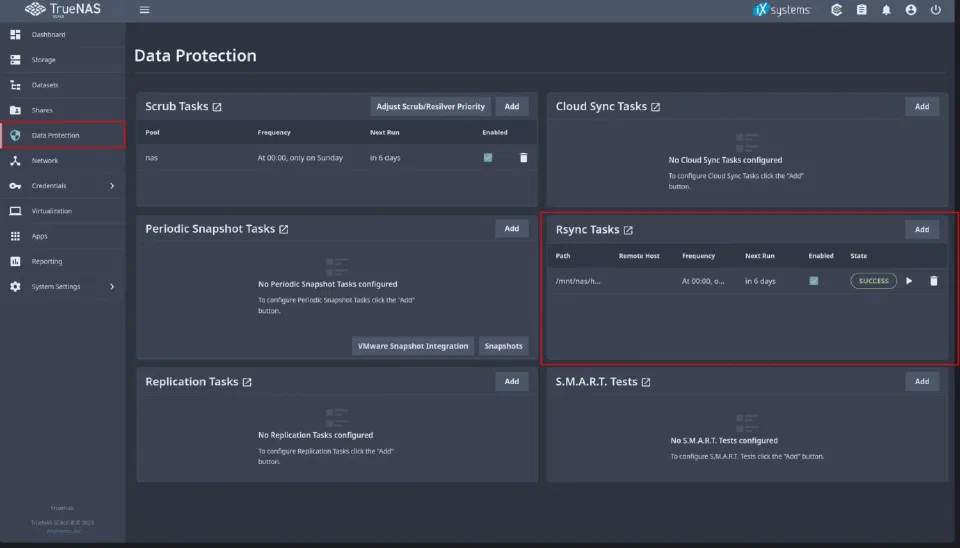Viewport: 960px width, 548px height.
Task: Toggle Enabled checkbox for rsync task
Action: 814,281
